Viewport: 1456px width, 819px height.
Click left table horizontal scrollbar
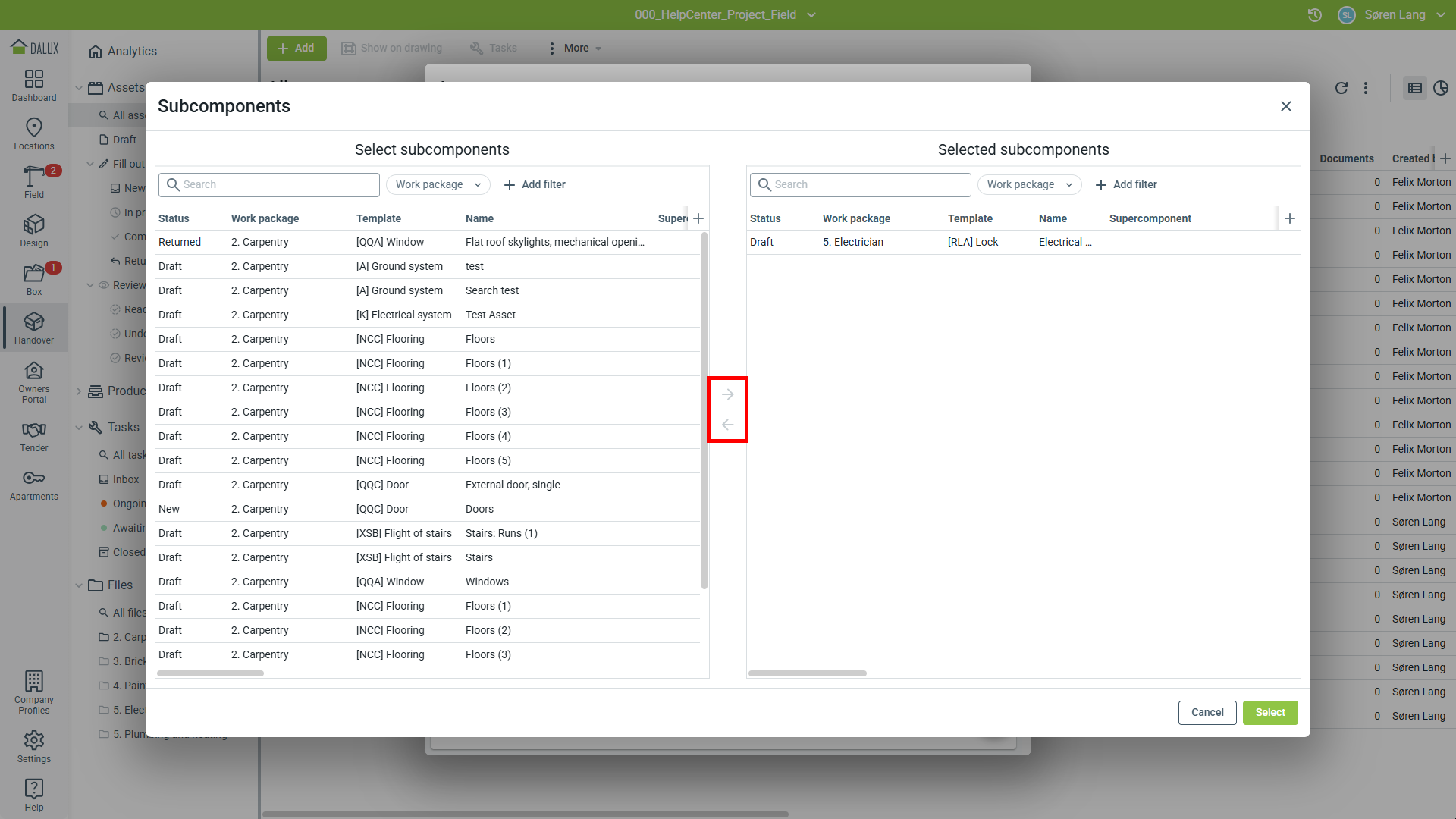[x=211, y=673]
